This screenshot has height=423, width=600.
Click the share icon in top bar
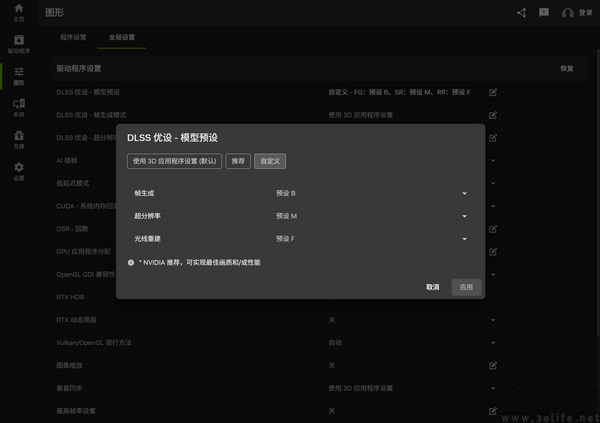(x=522, y=13)
